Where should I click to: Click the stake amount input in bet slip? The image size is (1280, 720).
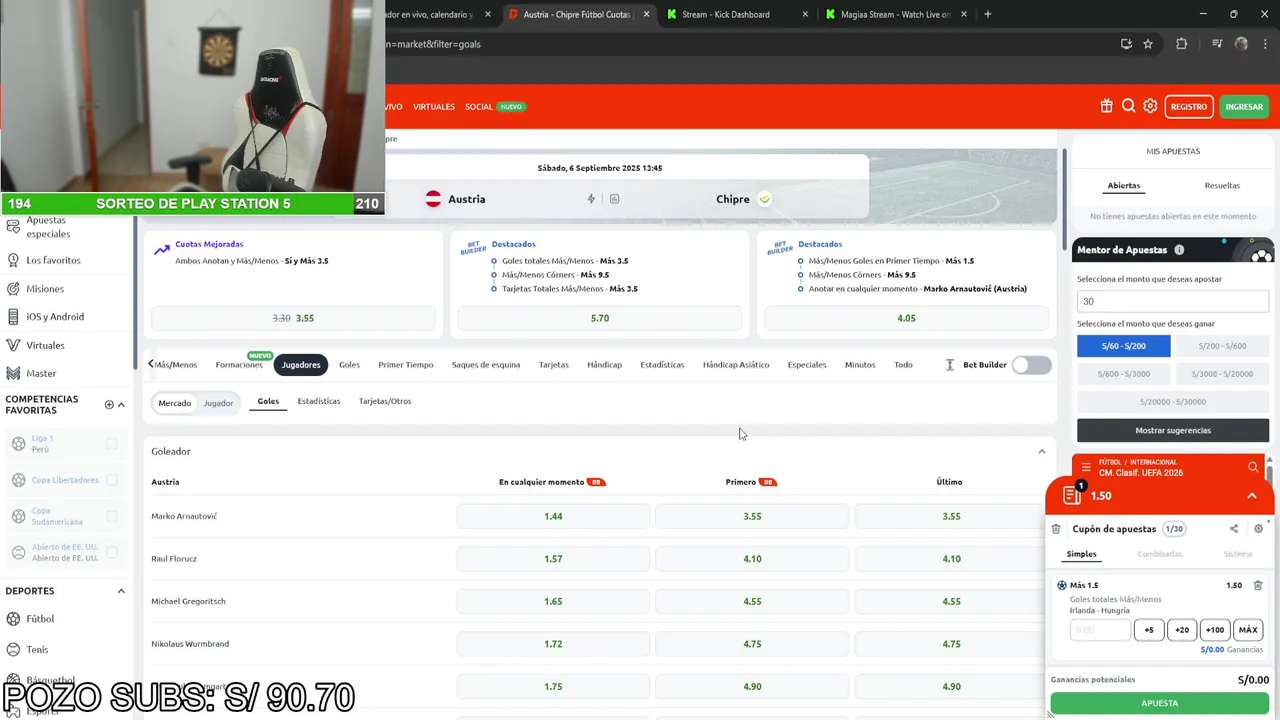click(x=1100, y=630)
